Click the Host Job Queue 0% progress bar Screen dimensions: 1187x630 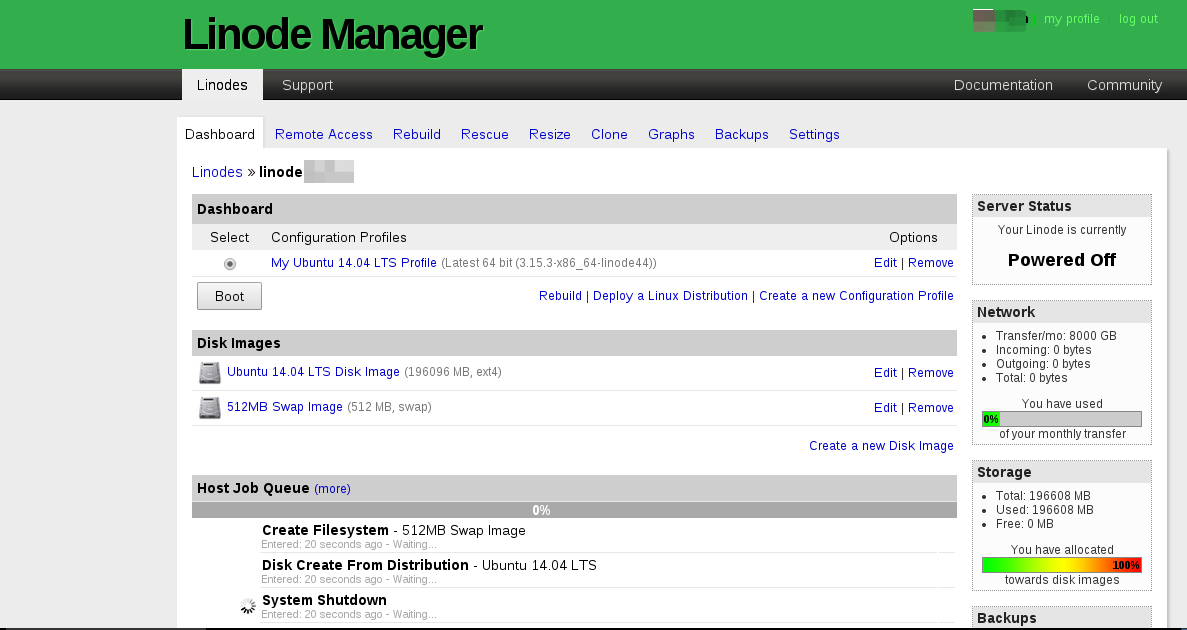pos(574,510)
